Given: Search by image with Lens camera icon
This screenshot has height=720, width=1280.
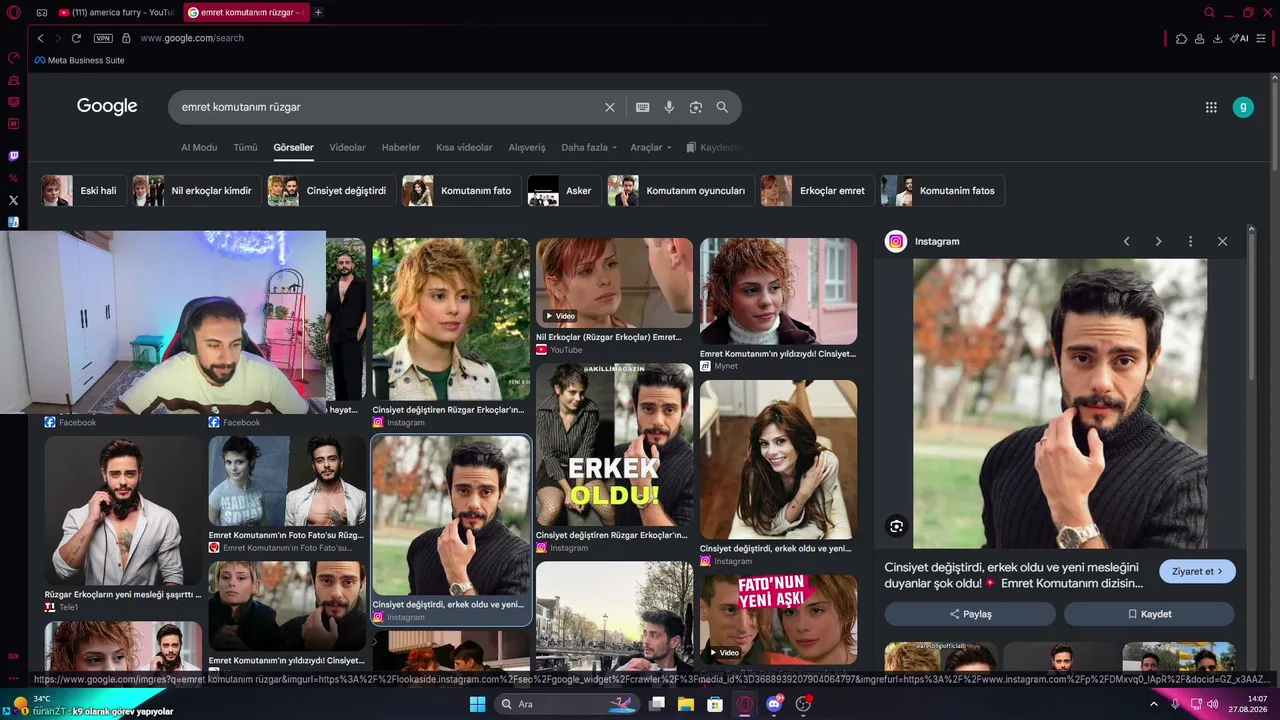Looking at the screenshot, I should (696, 107).
